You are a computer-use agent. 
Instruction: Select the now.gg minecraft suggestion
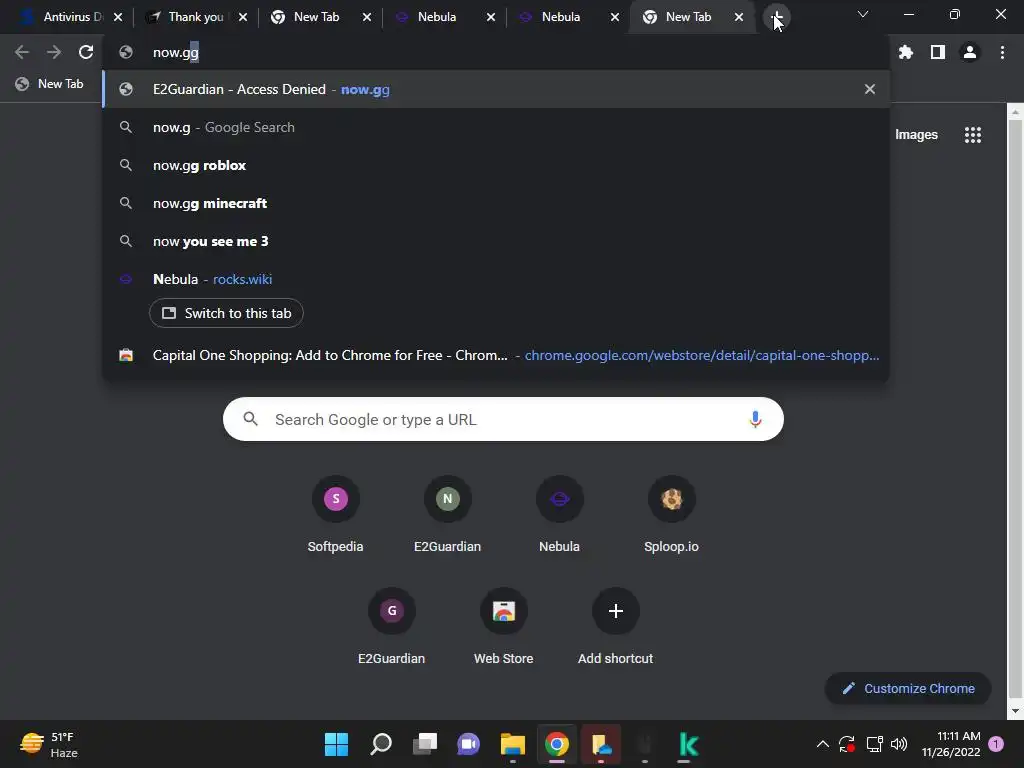point(496,203)
